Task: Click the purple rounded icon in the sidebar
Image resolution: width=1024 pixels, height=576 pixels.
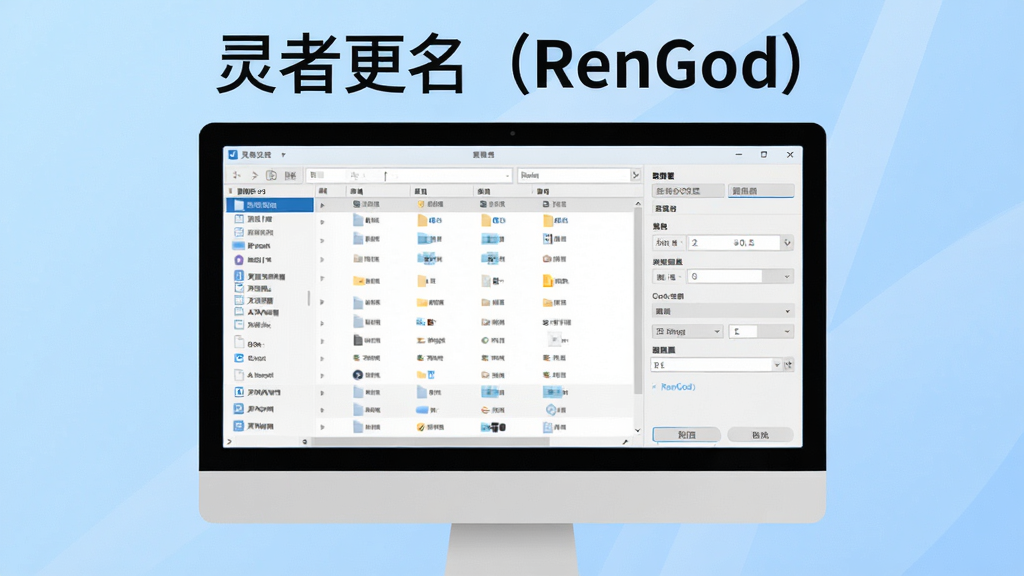Action: (239, 260)
